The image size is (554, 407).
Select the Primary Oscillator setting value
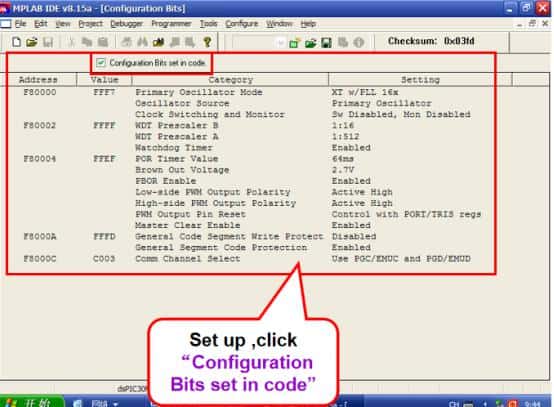382,103
